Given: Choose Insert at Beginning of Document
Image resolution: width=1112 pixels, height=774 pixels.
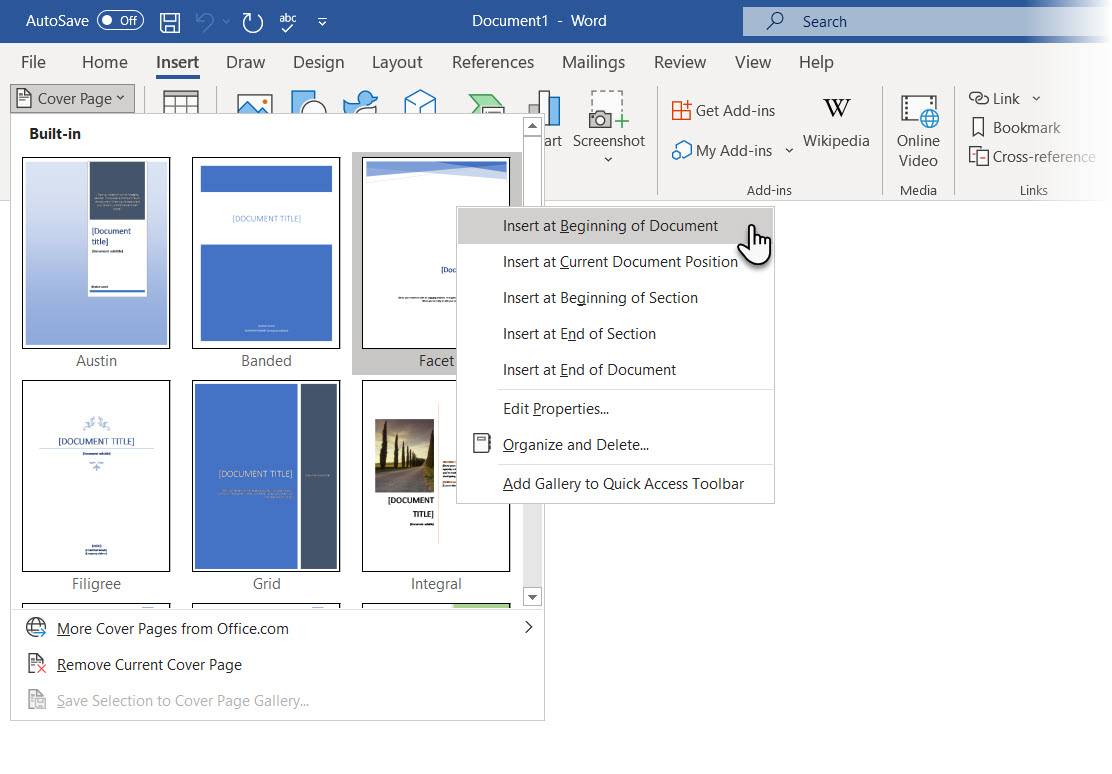Looking at the screenshot, I should 610,226.
